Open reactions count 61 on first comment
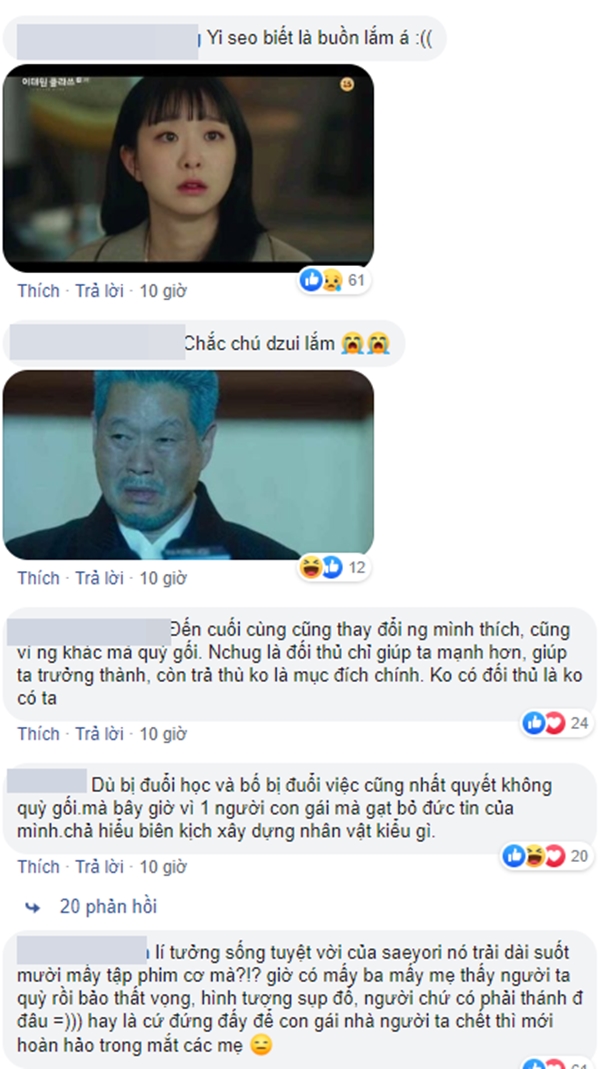The image size is (600, 1069). (335, 280)
